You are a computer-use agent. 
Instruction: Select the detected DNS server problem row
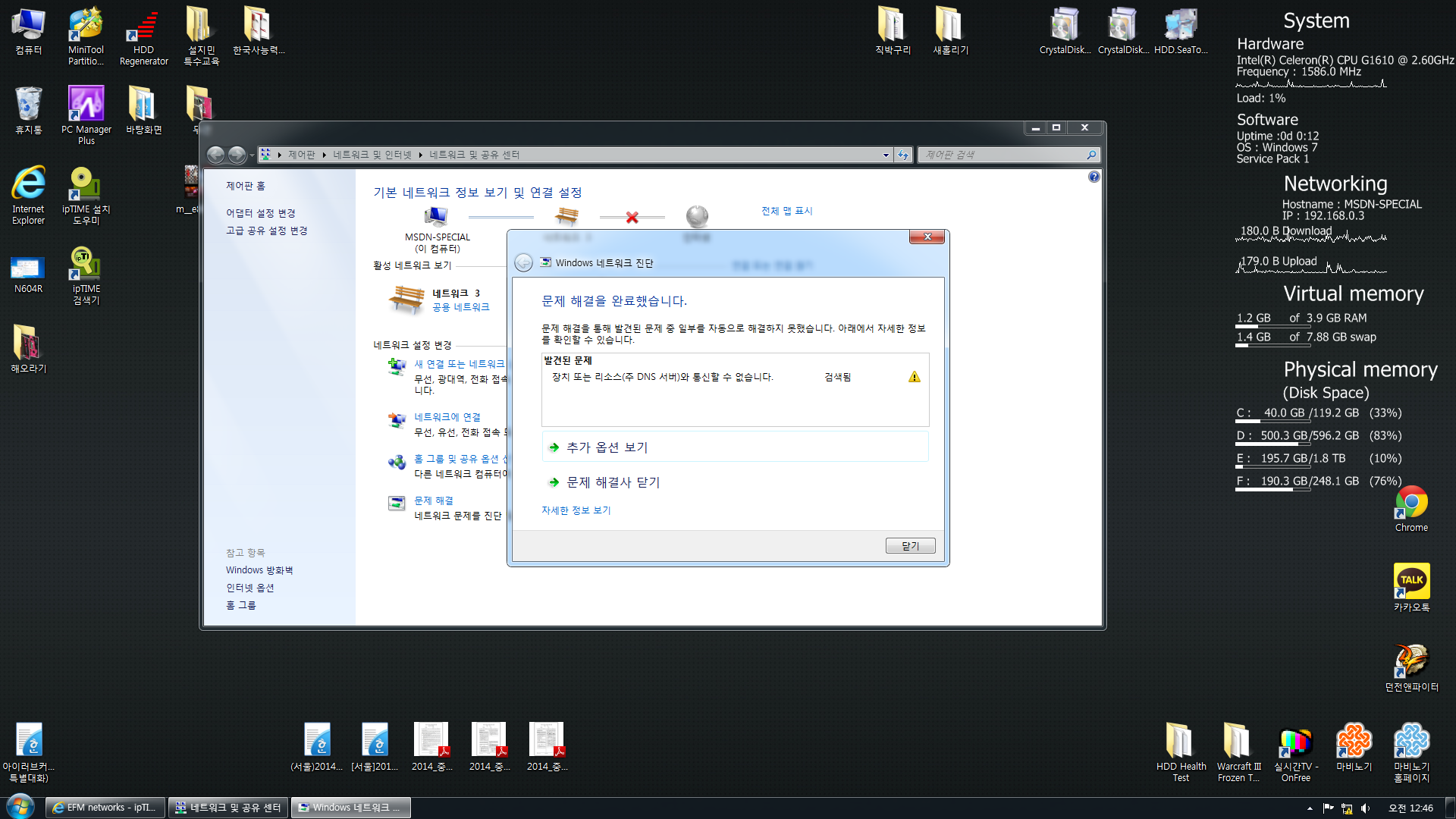pyautogui.click(x=735, y=377)
